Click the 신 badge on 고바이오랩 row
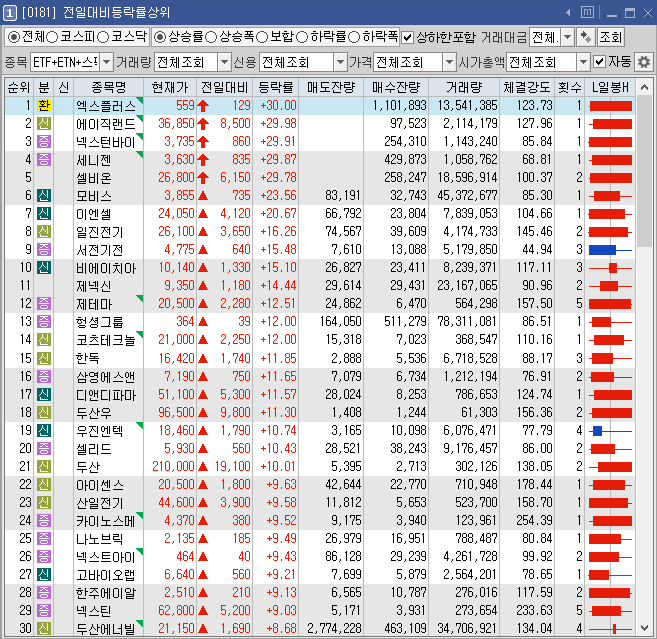 tap(44, 574)
